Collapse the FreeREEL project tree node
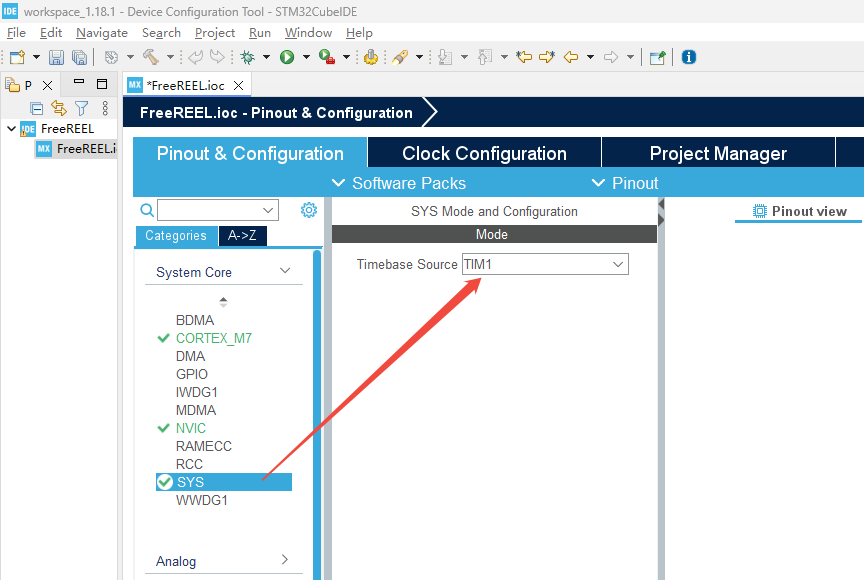864x580 pixels. [x=12, y=129]
